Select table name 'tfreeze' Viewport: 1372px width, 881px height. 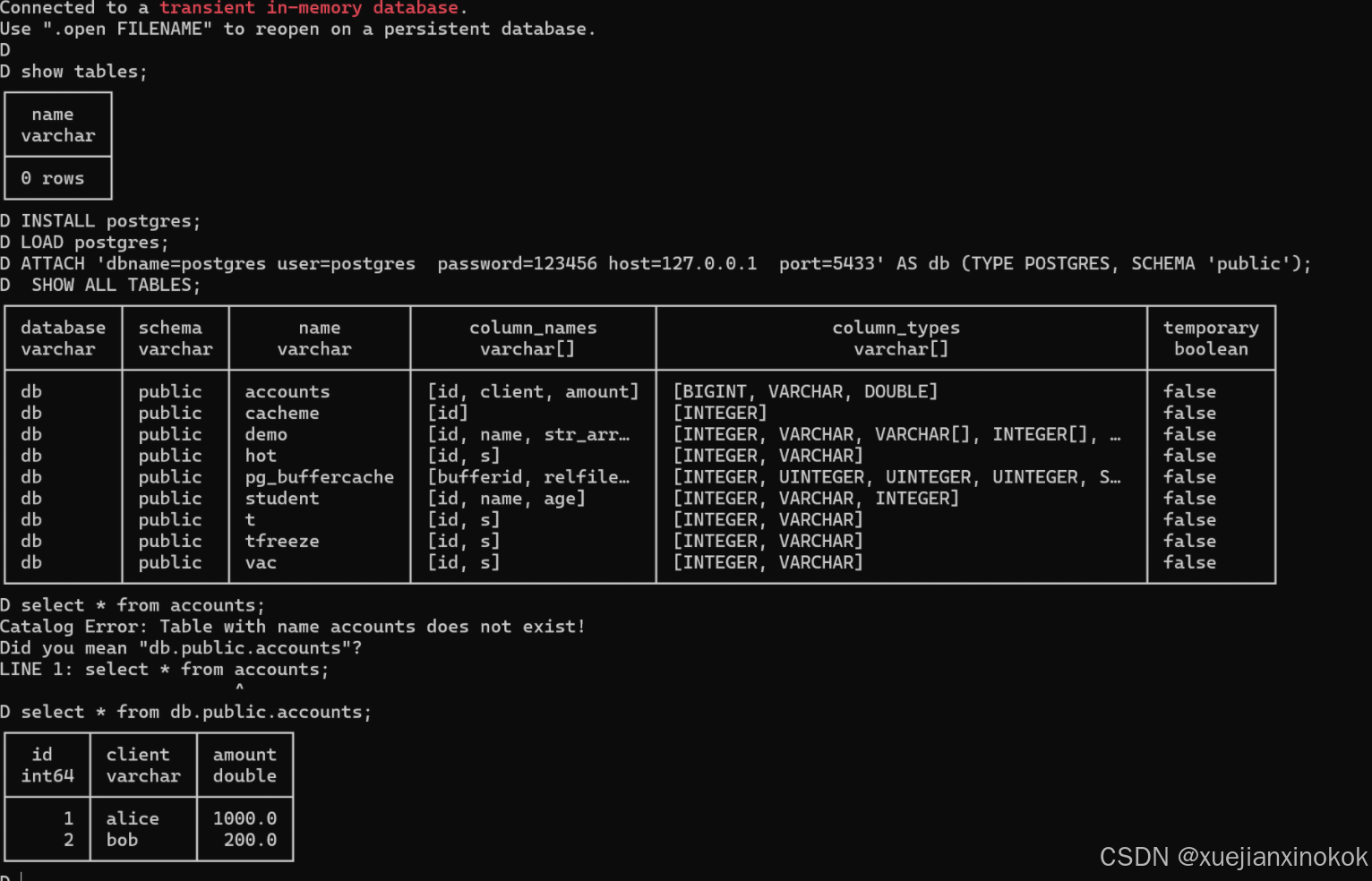coord(282,542)
